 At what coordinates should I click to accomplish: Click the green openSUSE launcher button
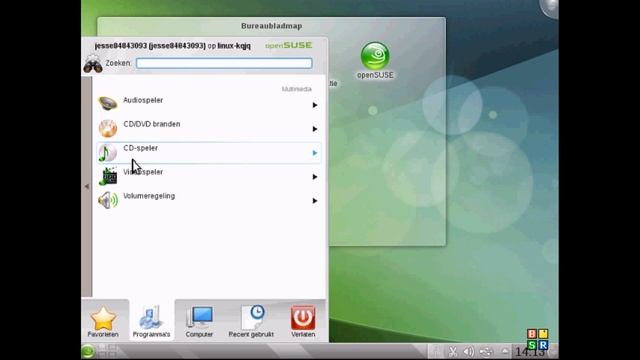click(88, 351)
